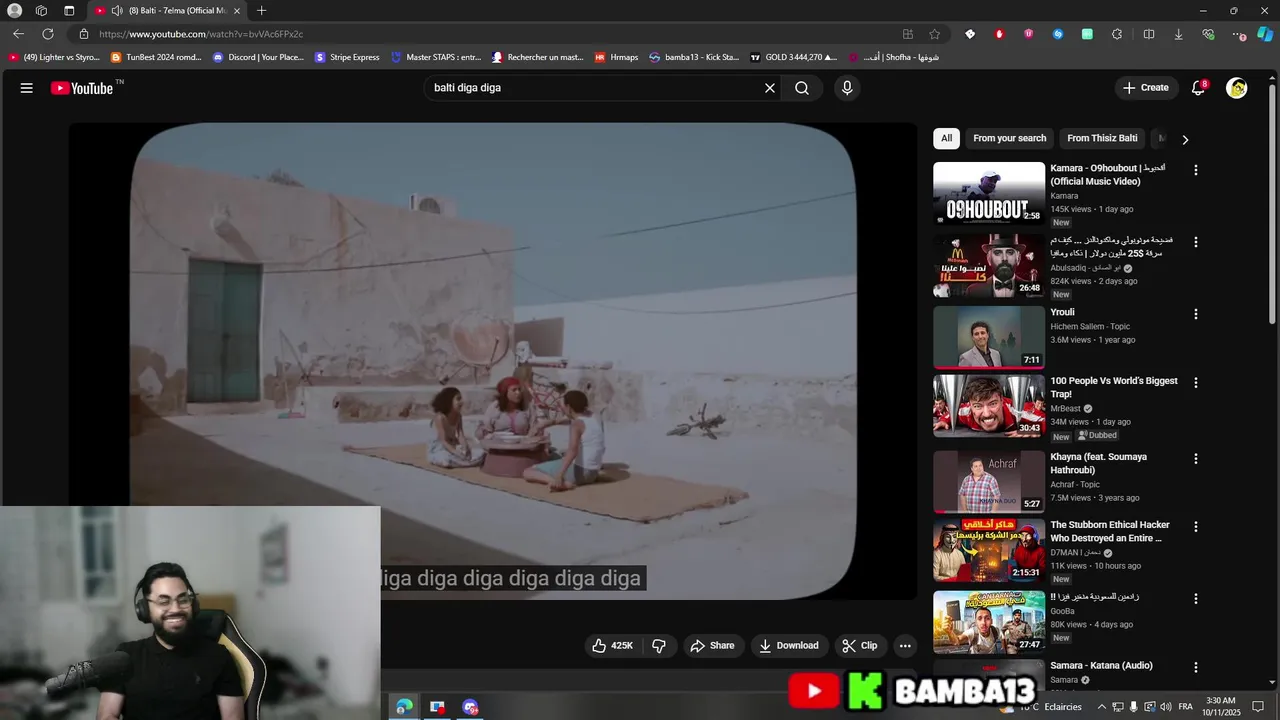Add this page to favorites star

pos(934,34)
